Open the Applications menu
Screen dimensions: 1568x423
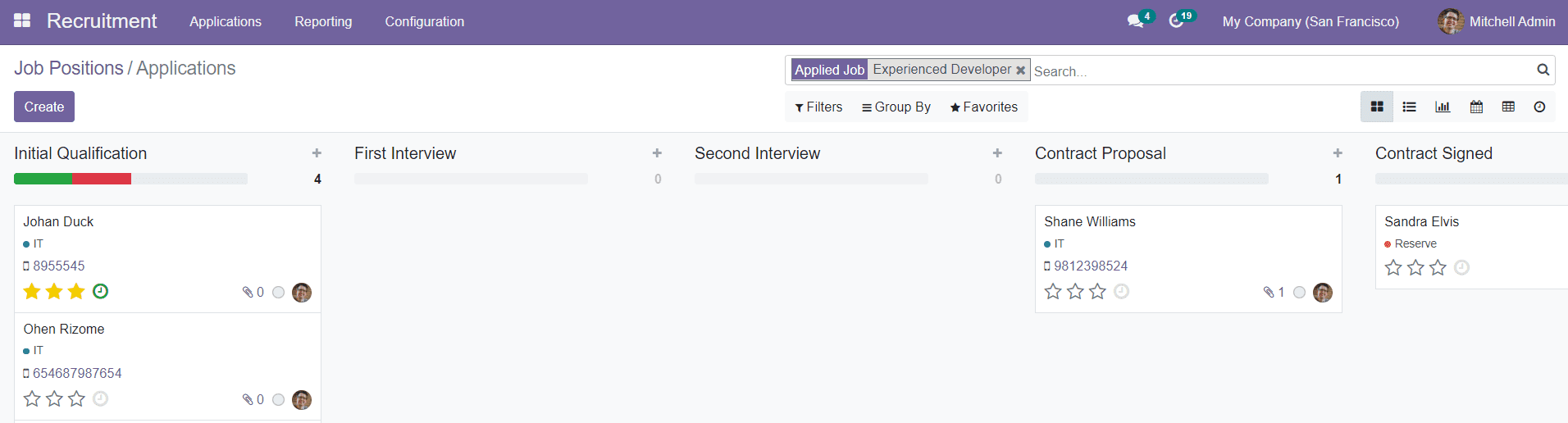(226, 21)
